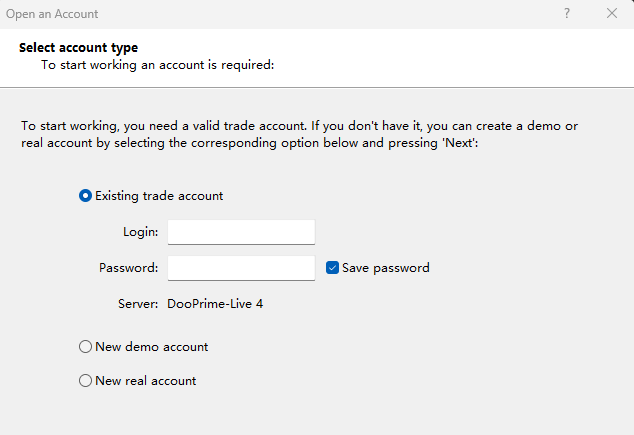
Task: Click the New real account label text
Action: click(x=145, y=381)
